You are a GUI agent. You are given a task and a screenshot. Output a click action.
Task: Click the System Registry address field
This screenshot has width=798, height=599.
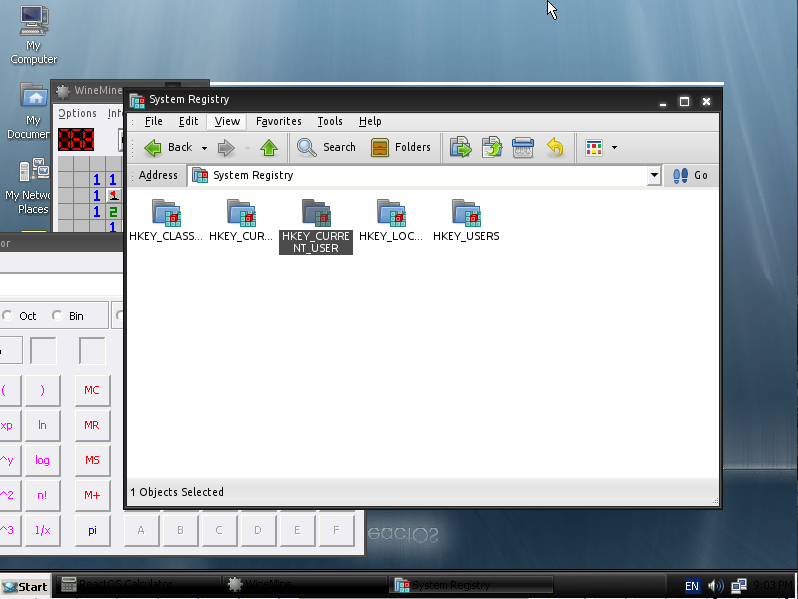[420, 175]
